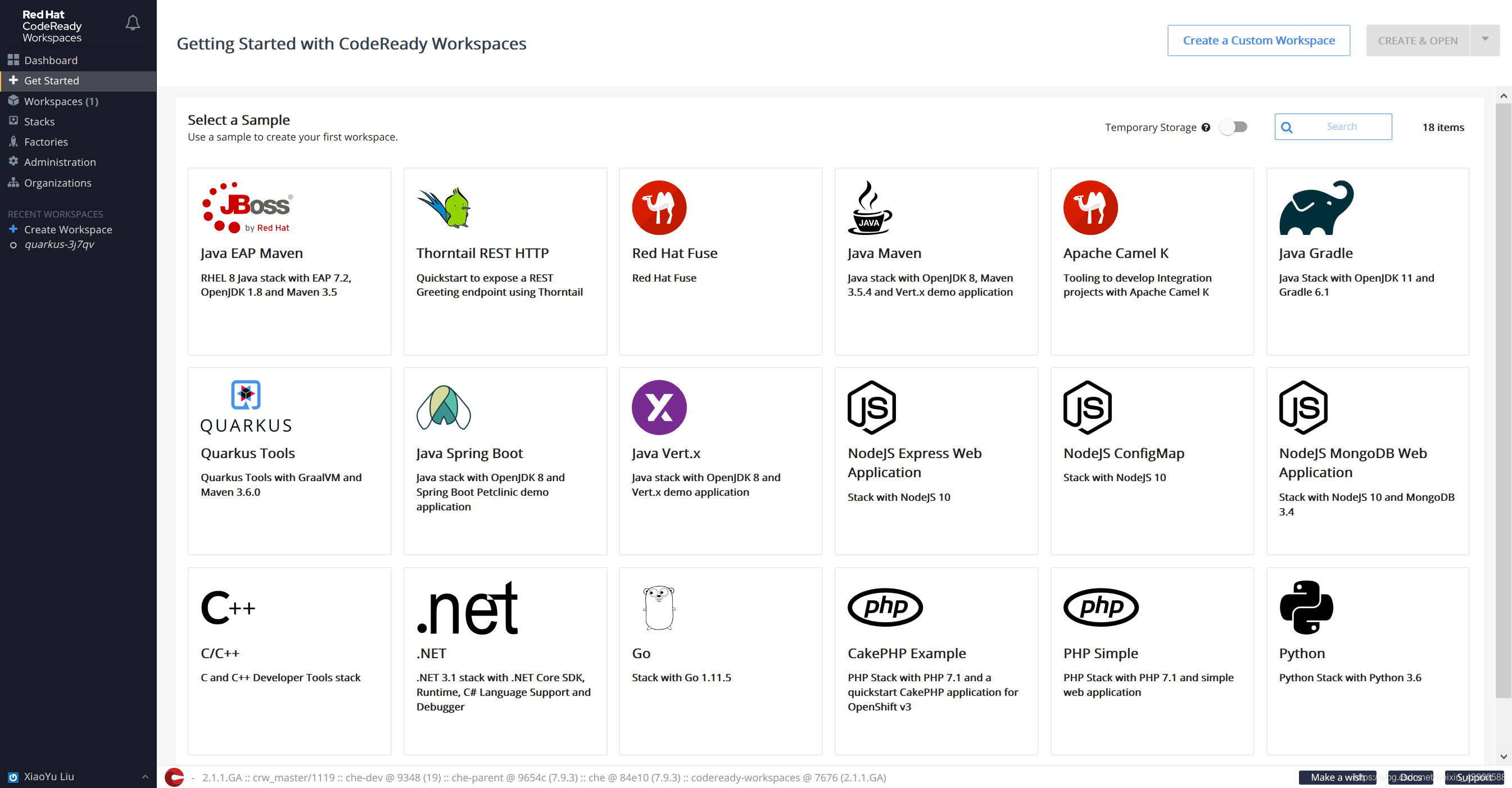Open the Dashboard menu item
Screen dimensions: 1512x788
click(78, 60)
